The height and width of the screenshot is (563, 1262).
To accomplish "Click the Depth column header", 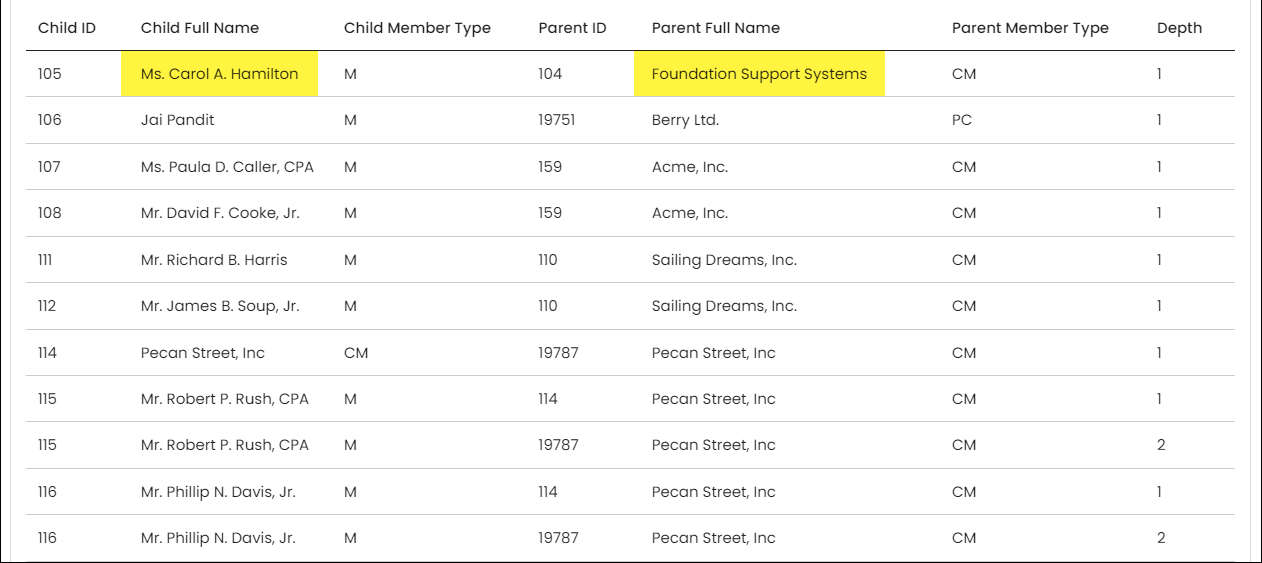I will click(1179, 28).
